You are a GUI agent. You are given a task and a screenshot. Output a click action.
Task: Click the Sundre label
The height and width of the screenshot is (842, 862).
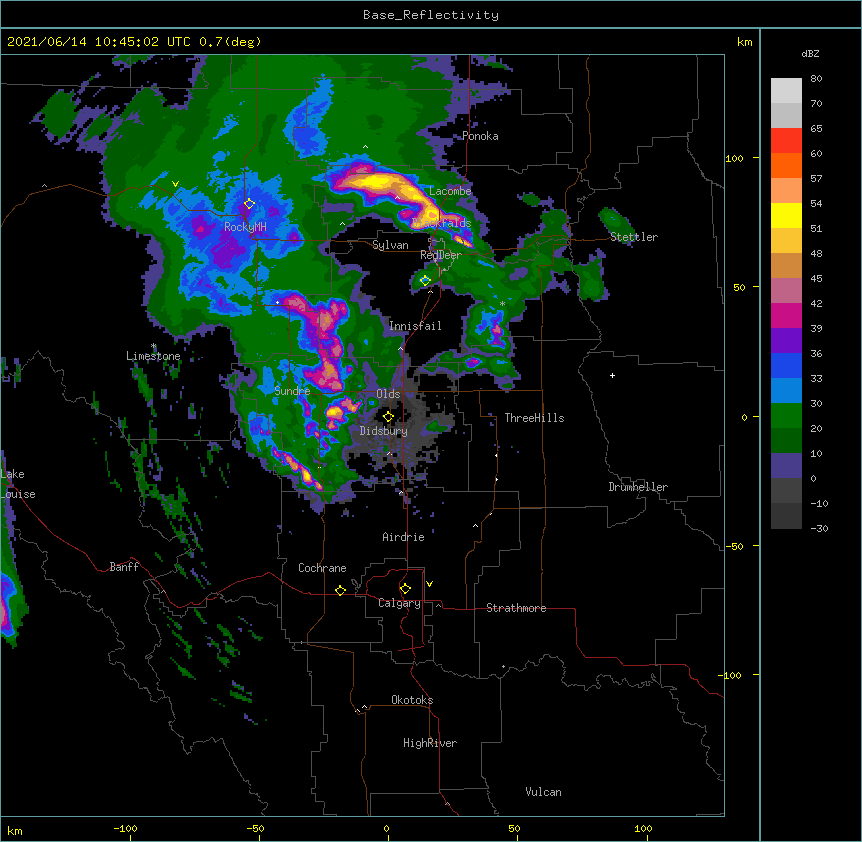click(292, 391)
